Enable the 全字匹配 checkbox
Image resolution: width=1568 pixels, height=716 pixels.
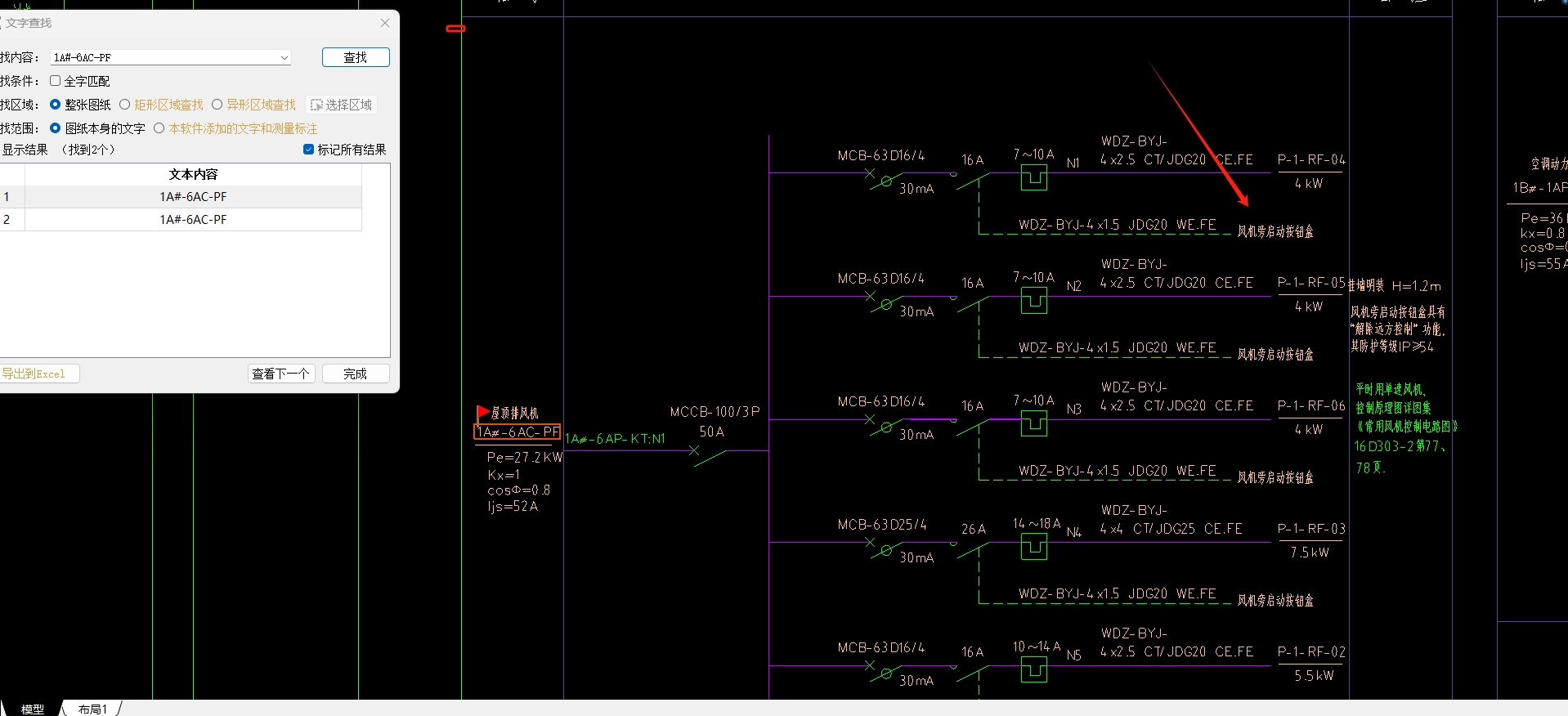[55, 81]
